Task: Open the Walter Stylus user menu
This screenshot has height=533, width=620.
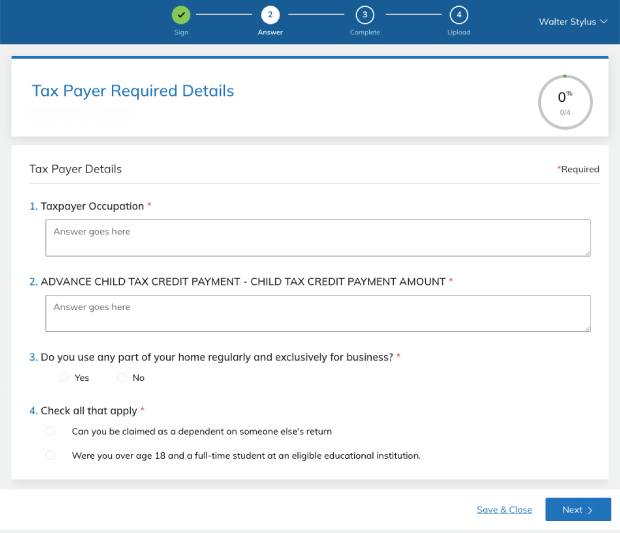Action: click(x=573, y=21)
